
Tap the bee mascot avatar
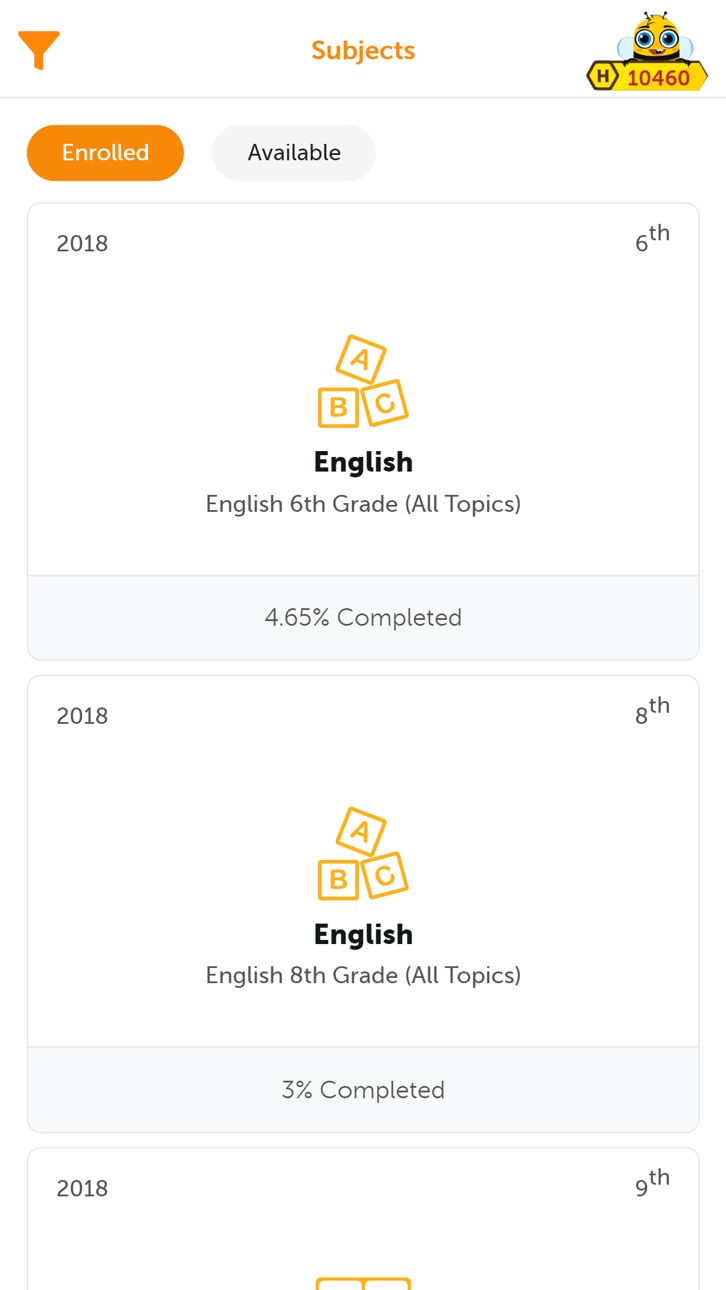(648, 37)
